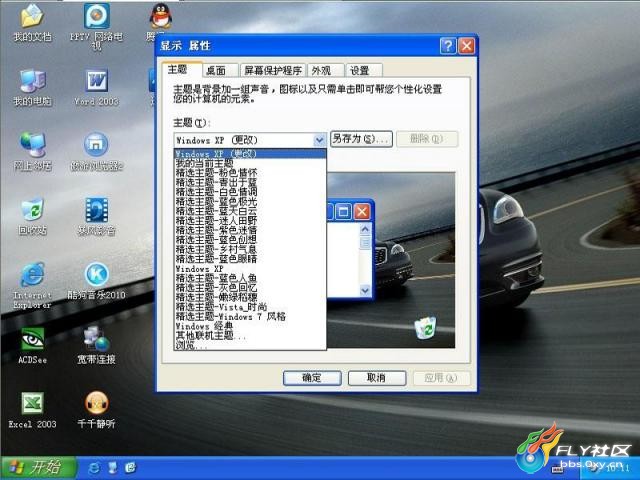
Task: Choose theme 精选主题-蓝色眼睛
Action: coord(250,259)
